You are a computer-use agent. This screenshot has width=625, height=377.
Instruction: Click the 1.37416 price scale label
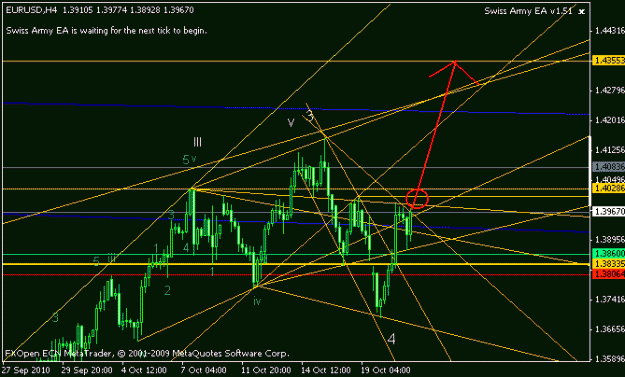pyautogui.click(x=609, y=299)
